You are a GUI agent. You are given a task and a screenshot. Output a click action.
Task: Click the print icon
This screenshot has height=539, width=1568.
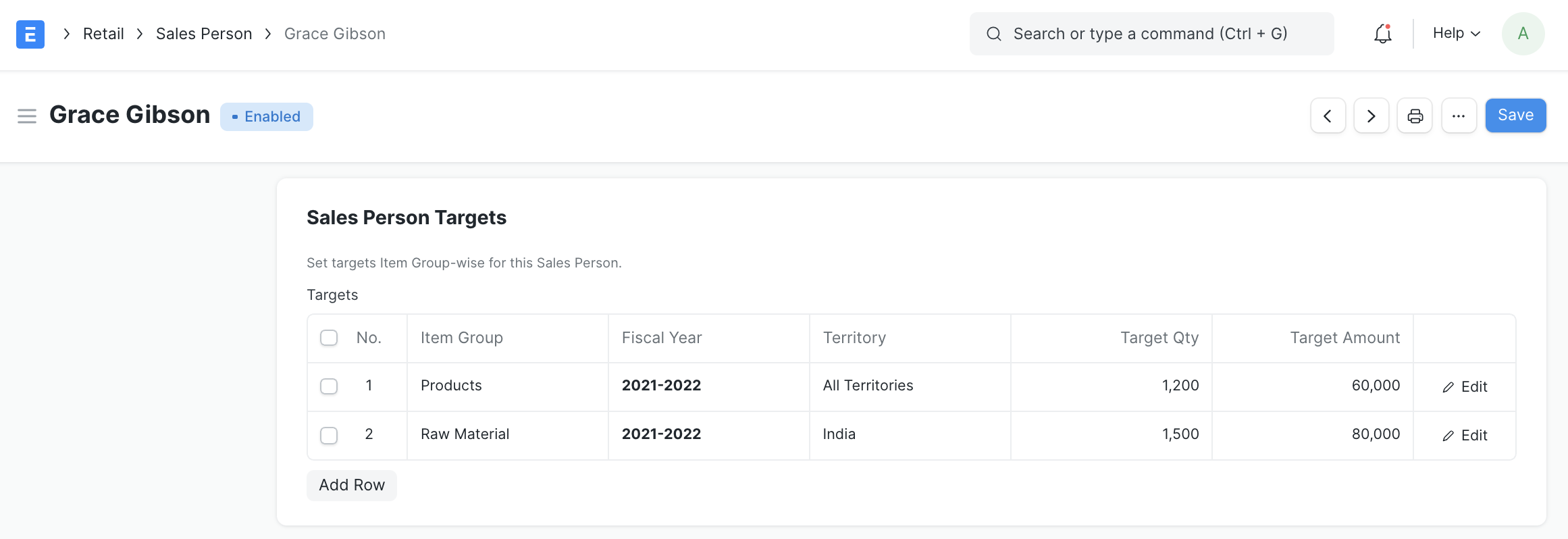click(x=1415, y=115)
